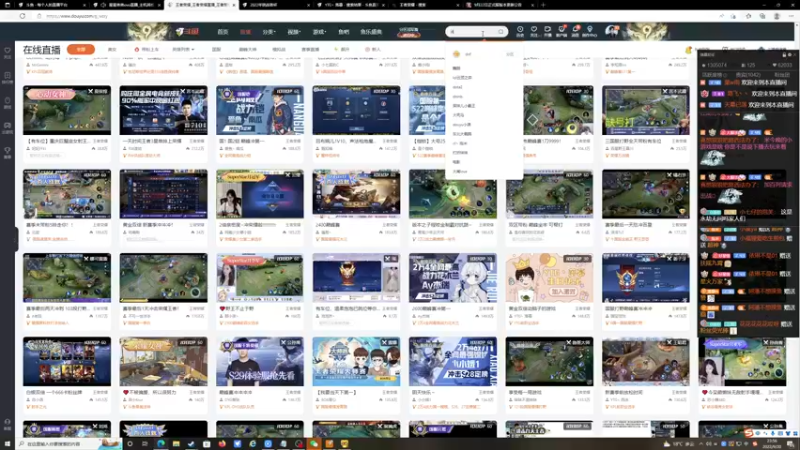Expand the 视频 dropdown menu
This screenshot has height=450, width=800.
[x=294, y=32]
